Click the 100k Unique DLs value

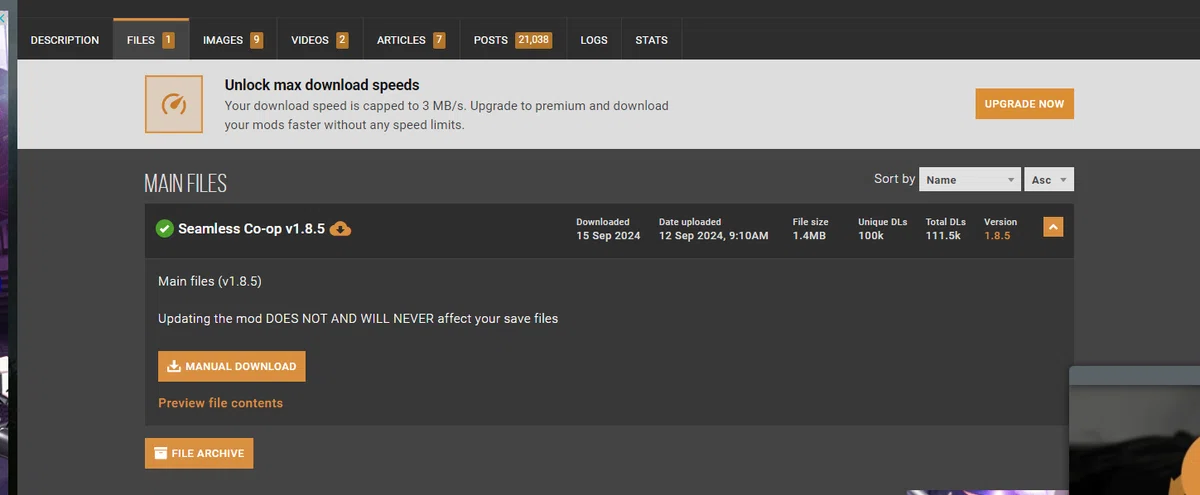(871, 236)
